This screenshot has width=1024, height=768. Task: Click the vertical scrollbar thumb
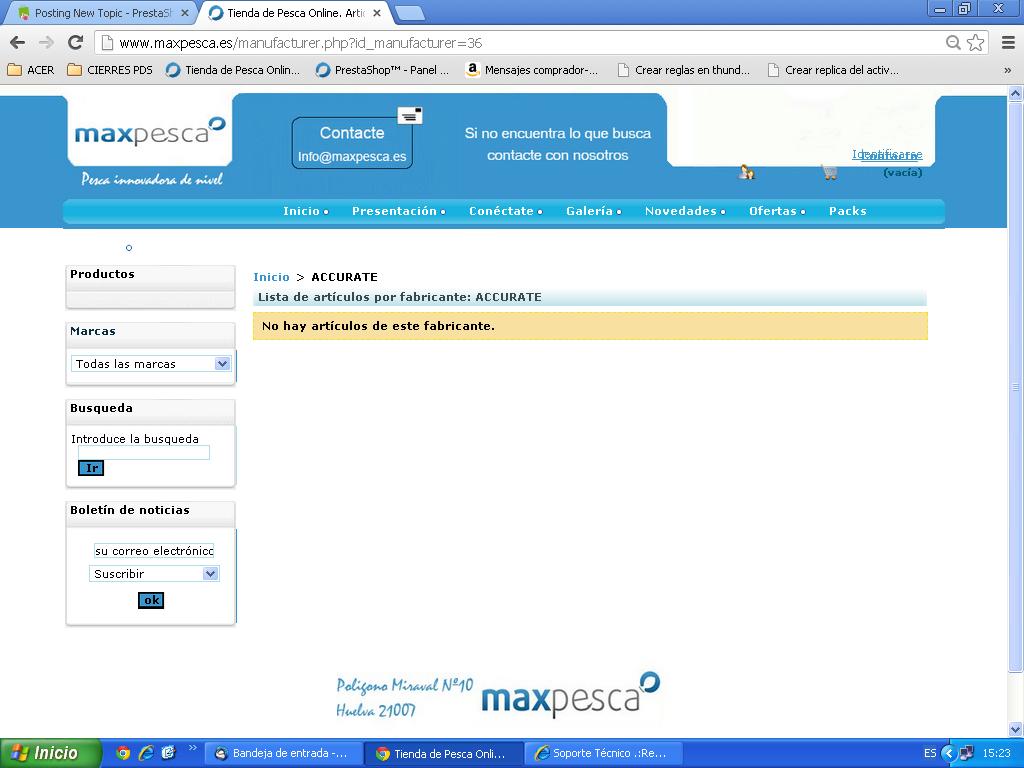click(x=1016, y=386)
